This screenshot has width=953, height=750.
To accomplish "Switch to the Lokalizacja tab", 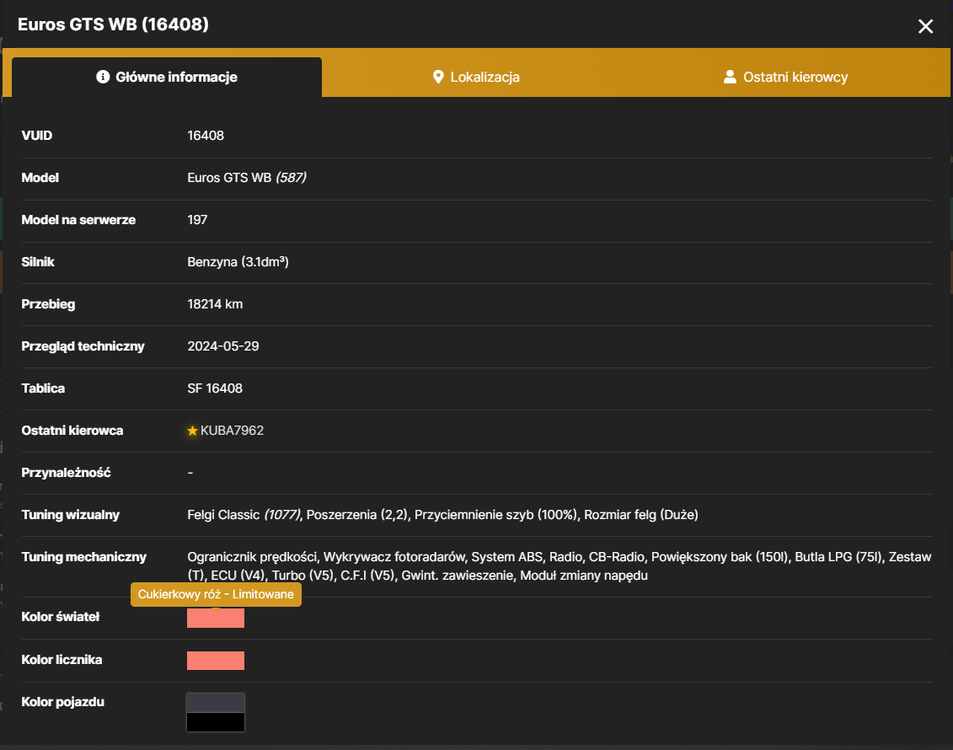I will tap(476, 77).
